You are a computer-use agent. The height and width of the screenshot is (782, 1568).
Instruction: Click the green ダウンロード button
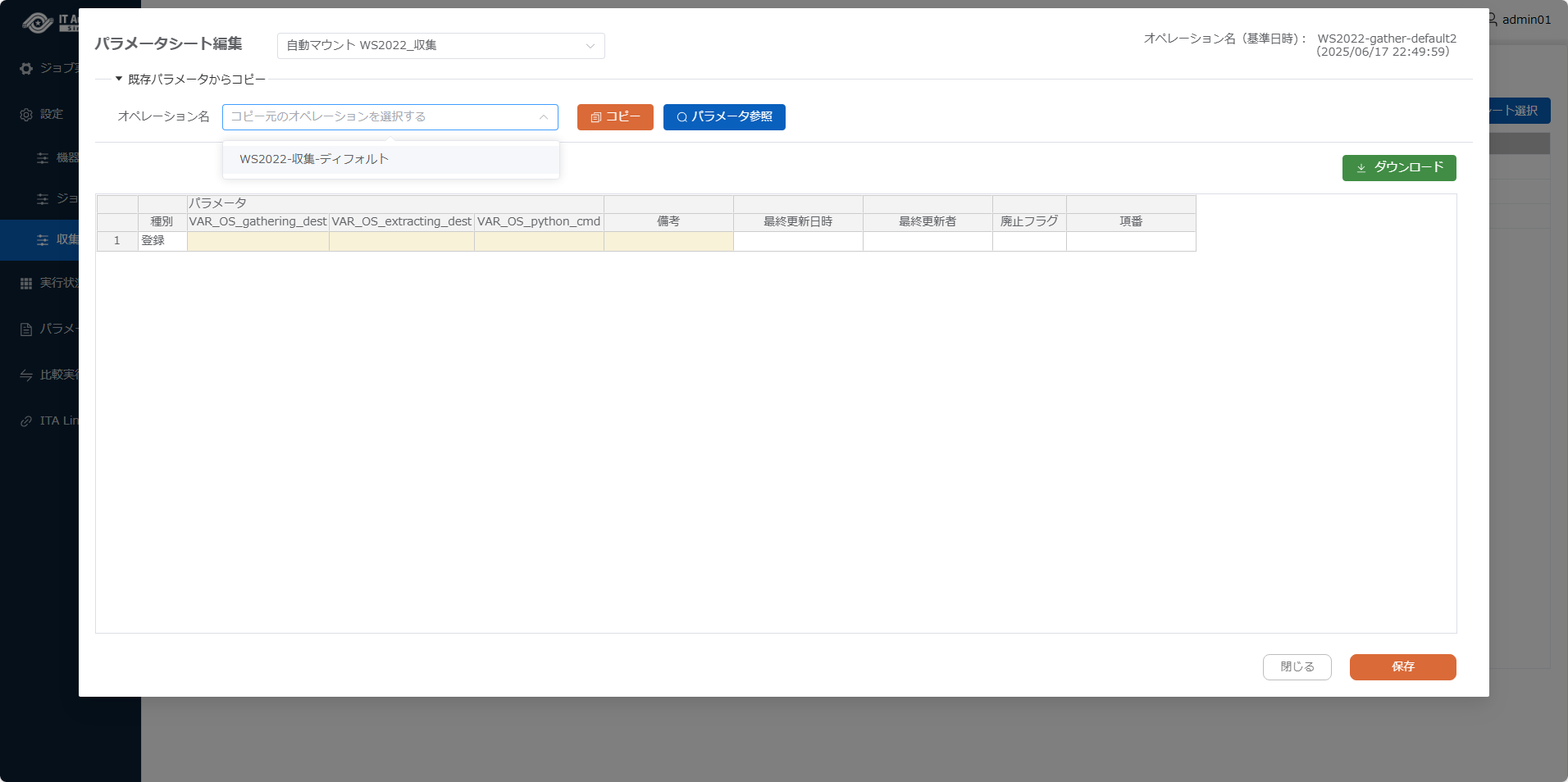[1398, 168]
